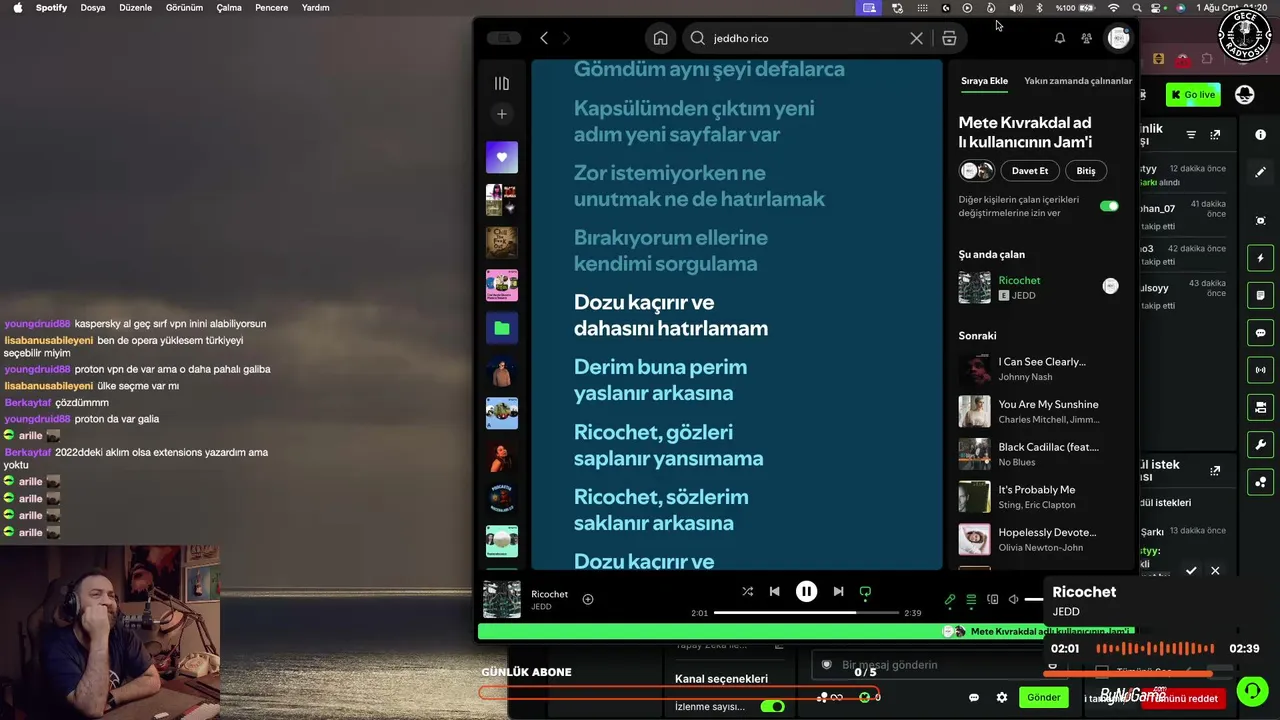Open Kick chat settings gear
Image resolution: width=1280 pixels, height=720 pixels.
[1002, 698]
